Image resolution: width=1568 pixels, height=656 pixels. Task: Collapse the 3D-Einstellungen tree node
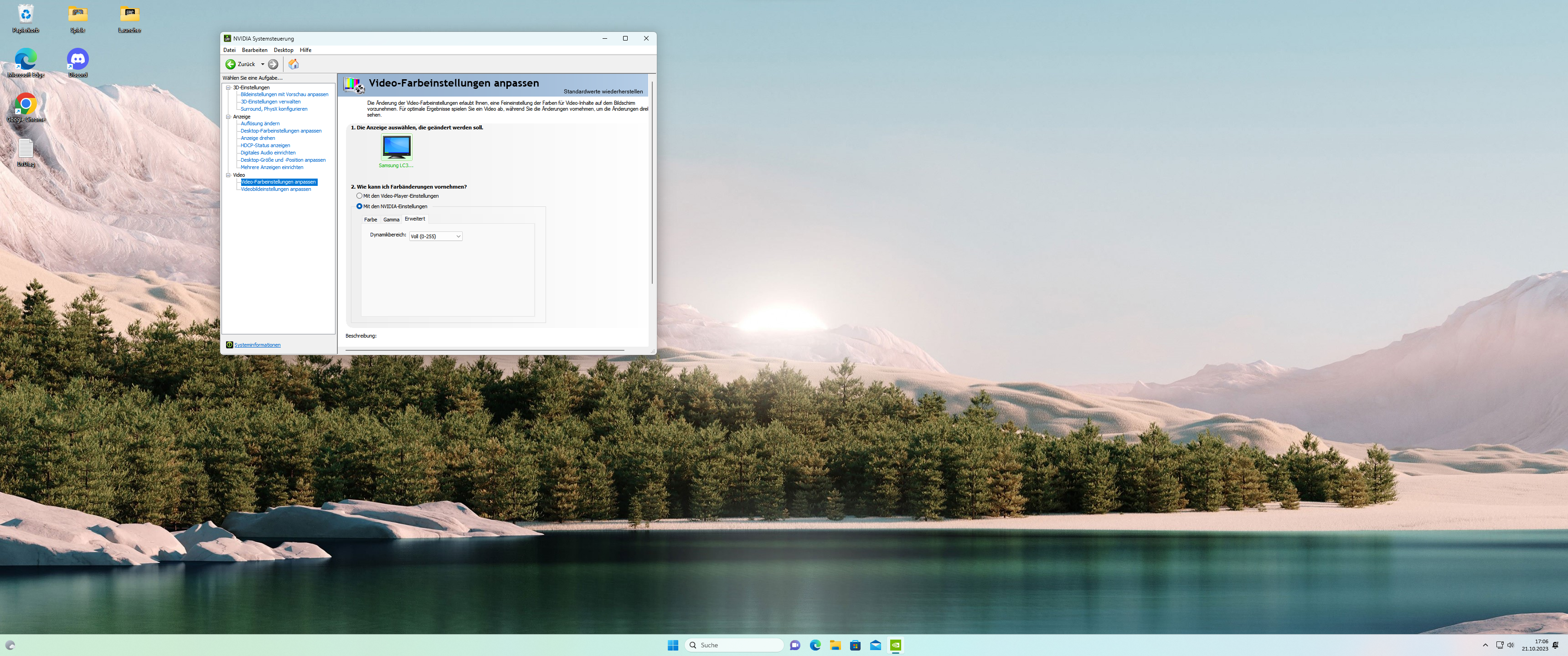(x=228, y=87)
